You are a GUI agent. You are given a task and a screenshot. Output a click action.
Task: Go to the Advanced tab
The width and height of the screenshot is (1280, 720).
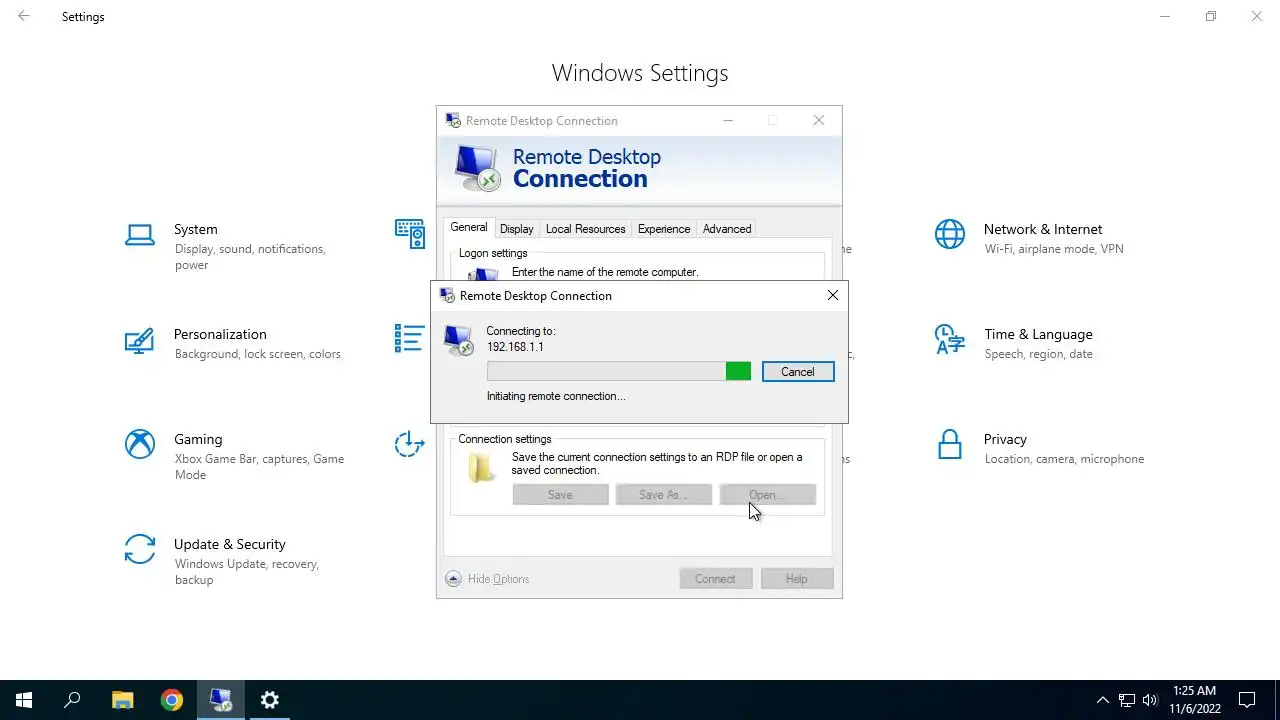point(727,229)
